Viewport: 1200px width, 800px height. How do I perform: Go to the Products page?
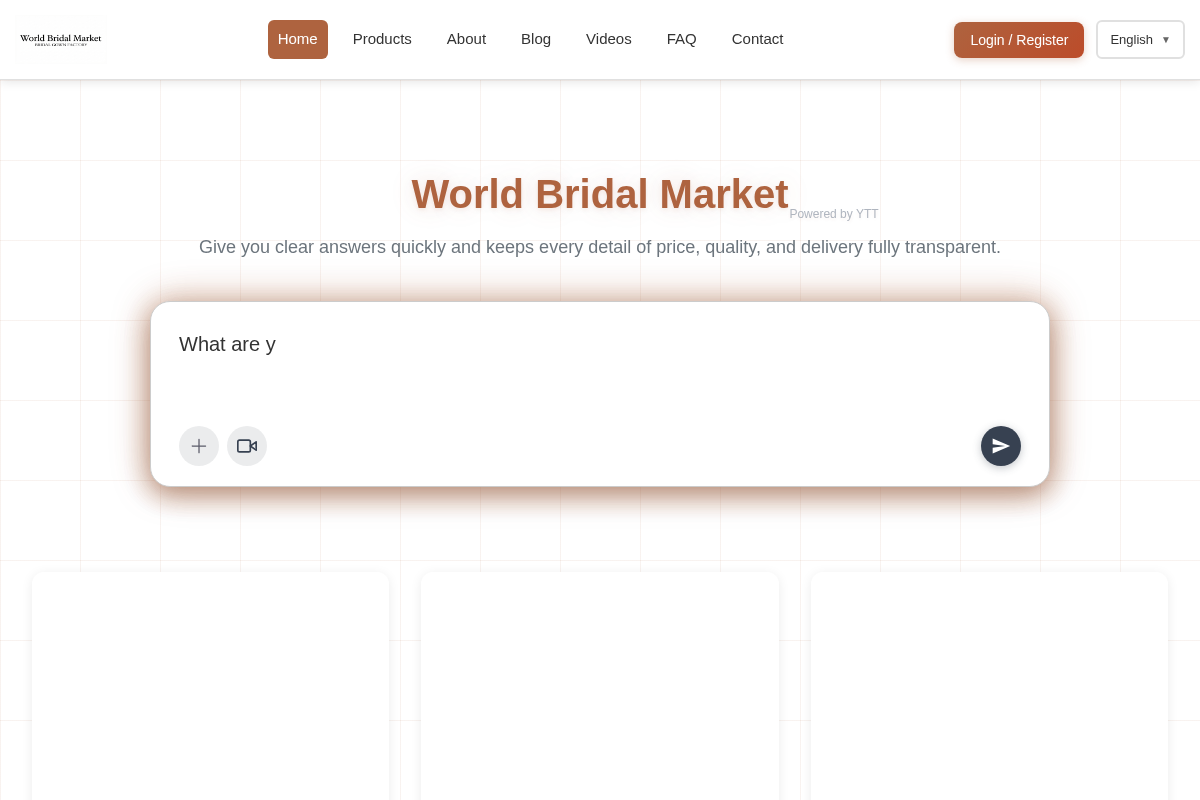[382, 39]
